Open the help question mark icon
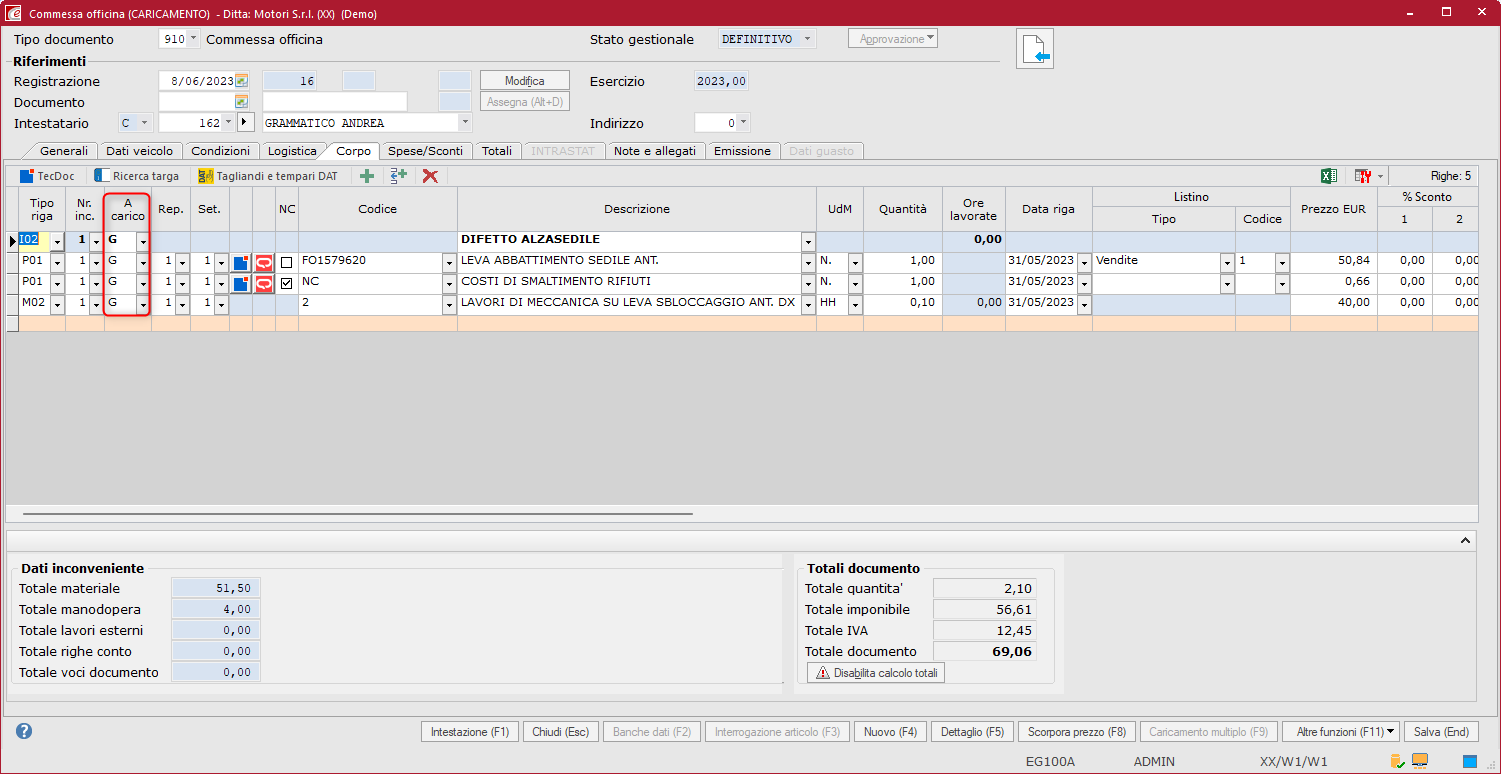1501x774 pixels. pyautogui.click(x=24, y=731)
